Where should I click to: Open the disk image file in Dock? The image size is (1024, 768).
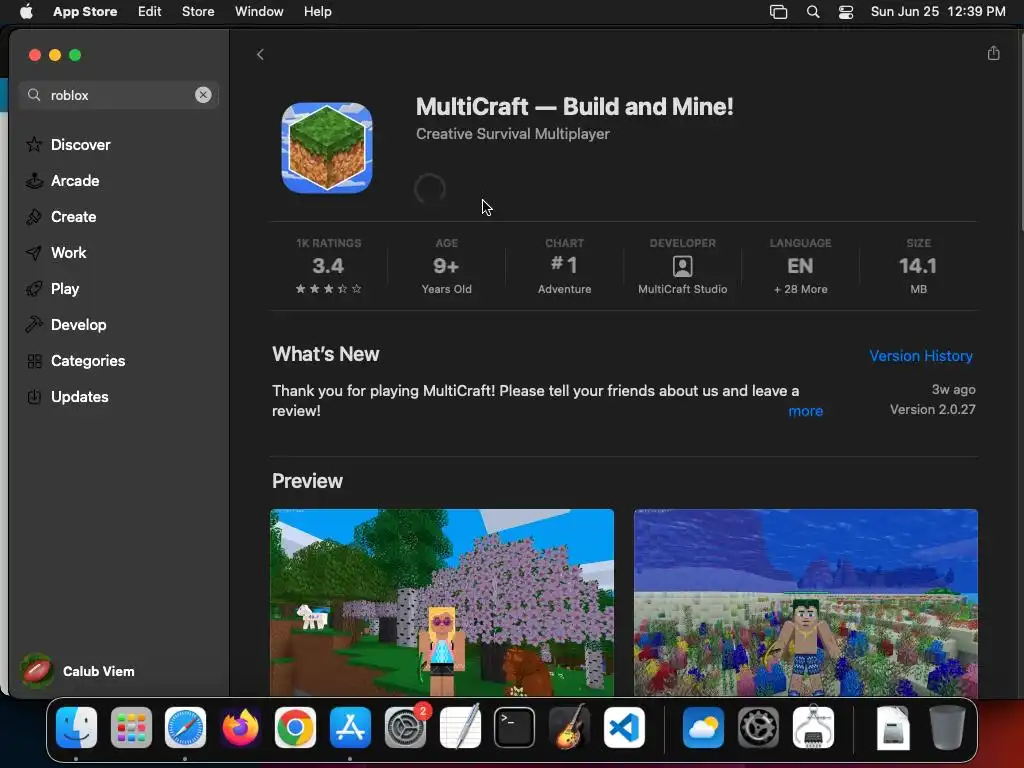893,727
